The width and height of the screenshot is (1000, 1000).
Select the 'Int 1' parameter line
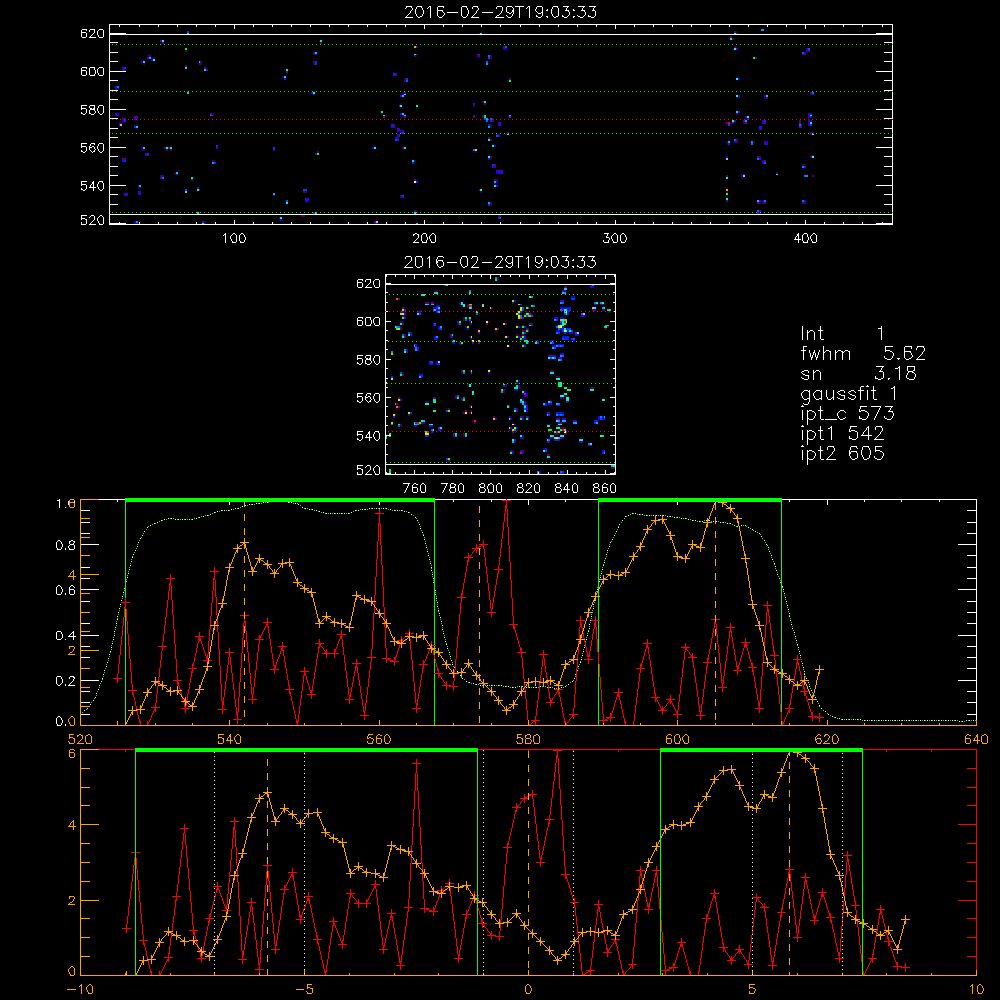coord(842,334)
